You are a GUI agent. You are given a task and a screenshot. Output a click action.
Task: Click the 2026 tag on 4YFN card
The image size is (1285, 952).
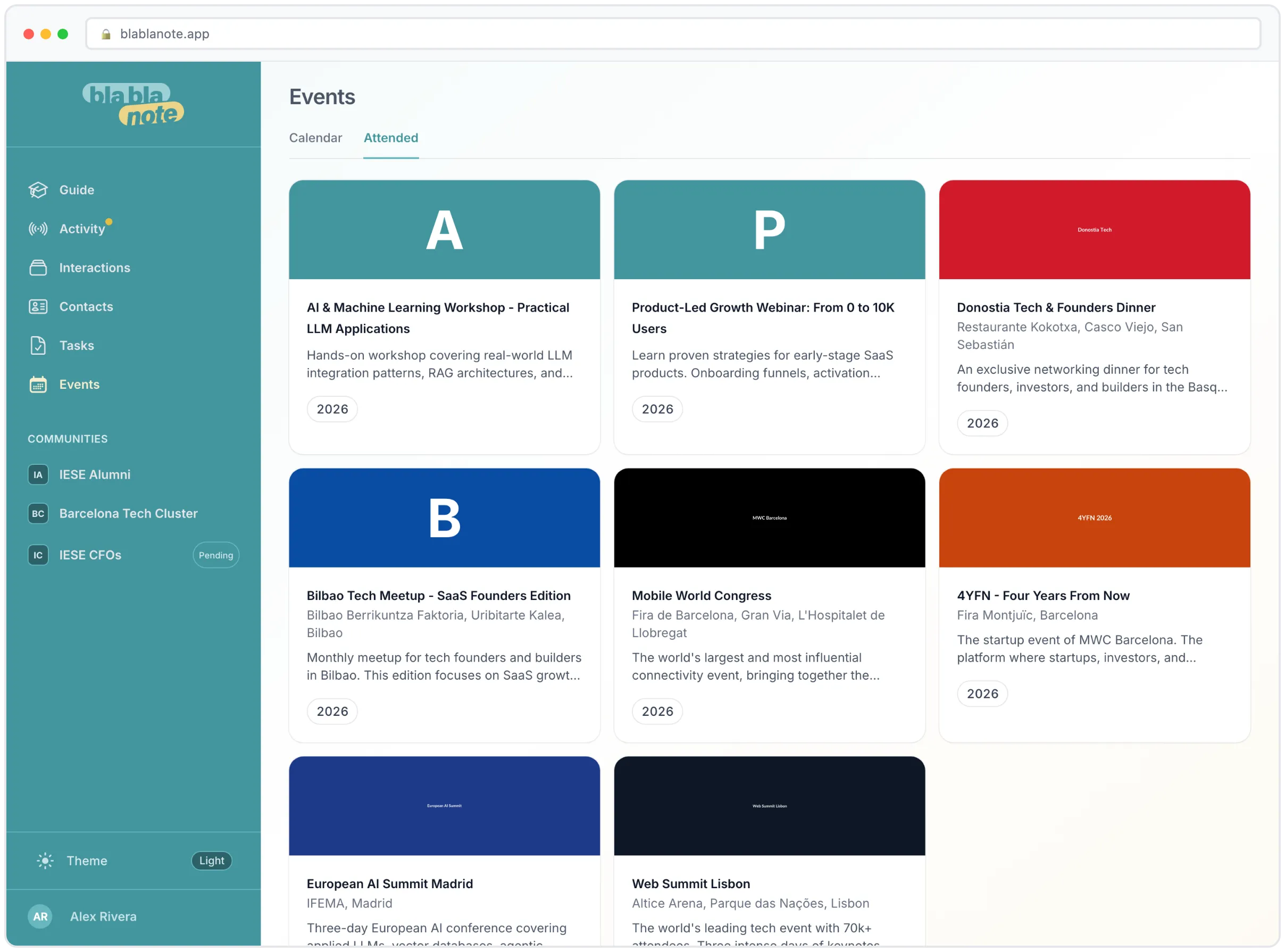pos(982,694)
